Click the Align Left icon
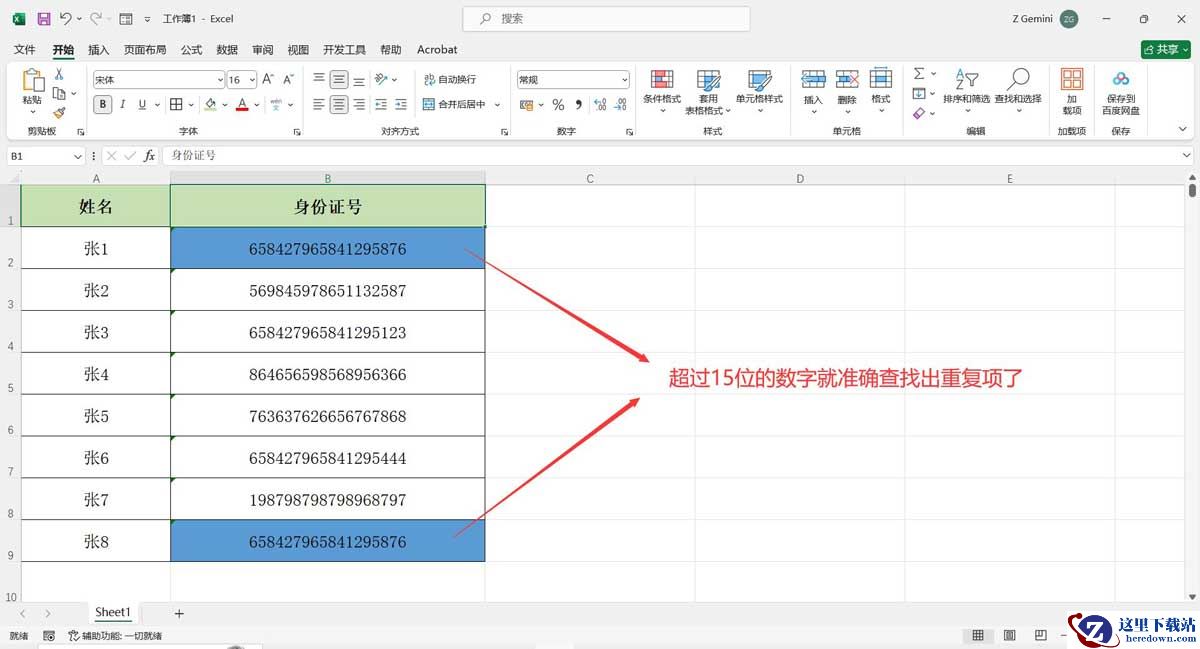The height and width of the screenshot is (649, 1200). 319,104
